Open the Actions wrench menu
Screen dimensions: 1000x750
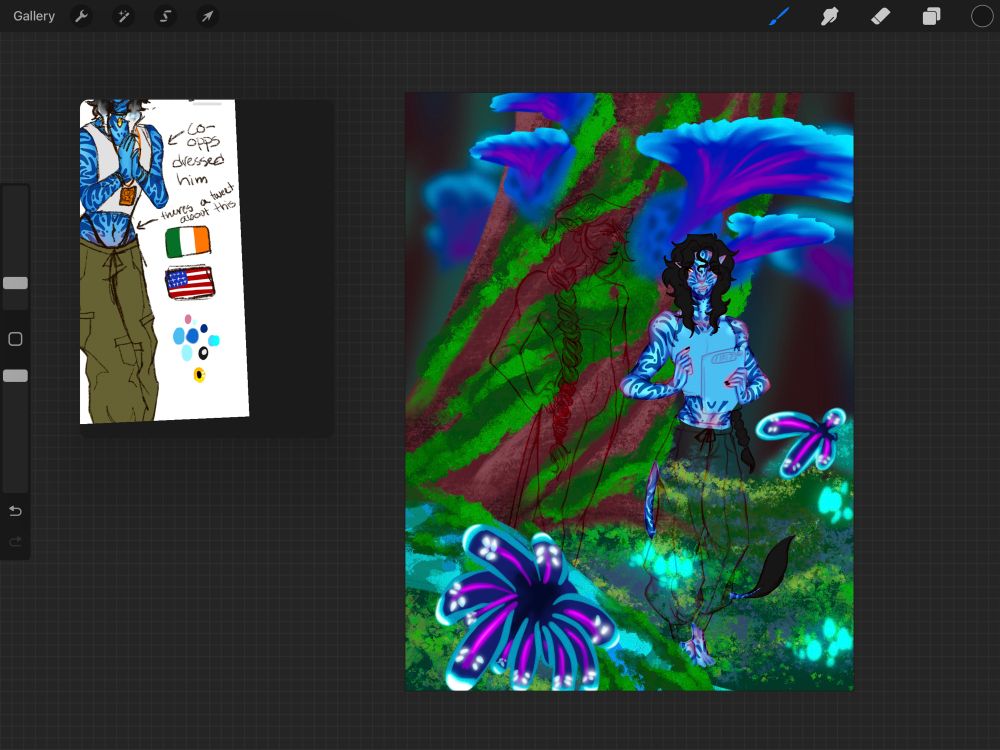[81, 16]
